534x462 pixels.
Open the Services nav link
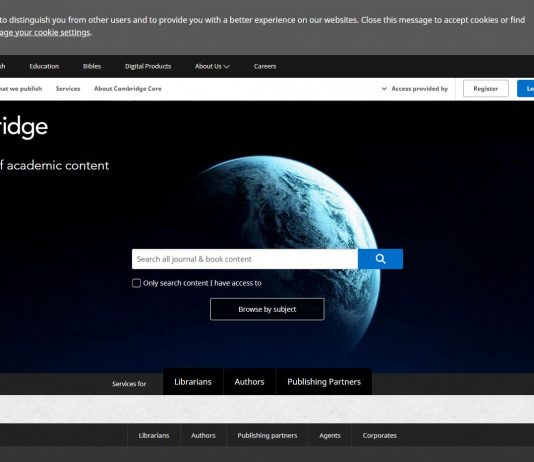[68, 89]
